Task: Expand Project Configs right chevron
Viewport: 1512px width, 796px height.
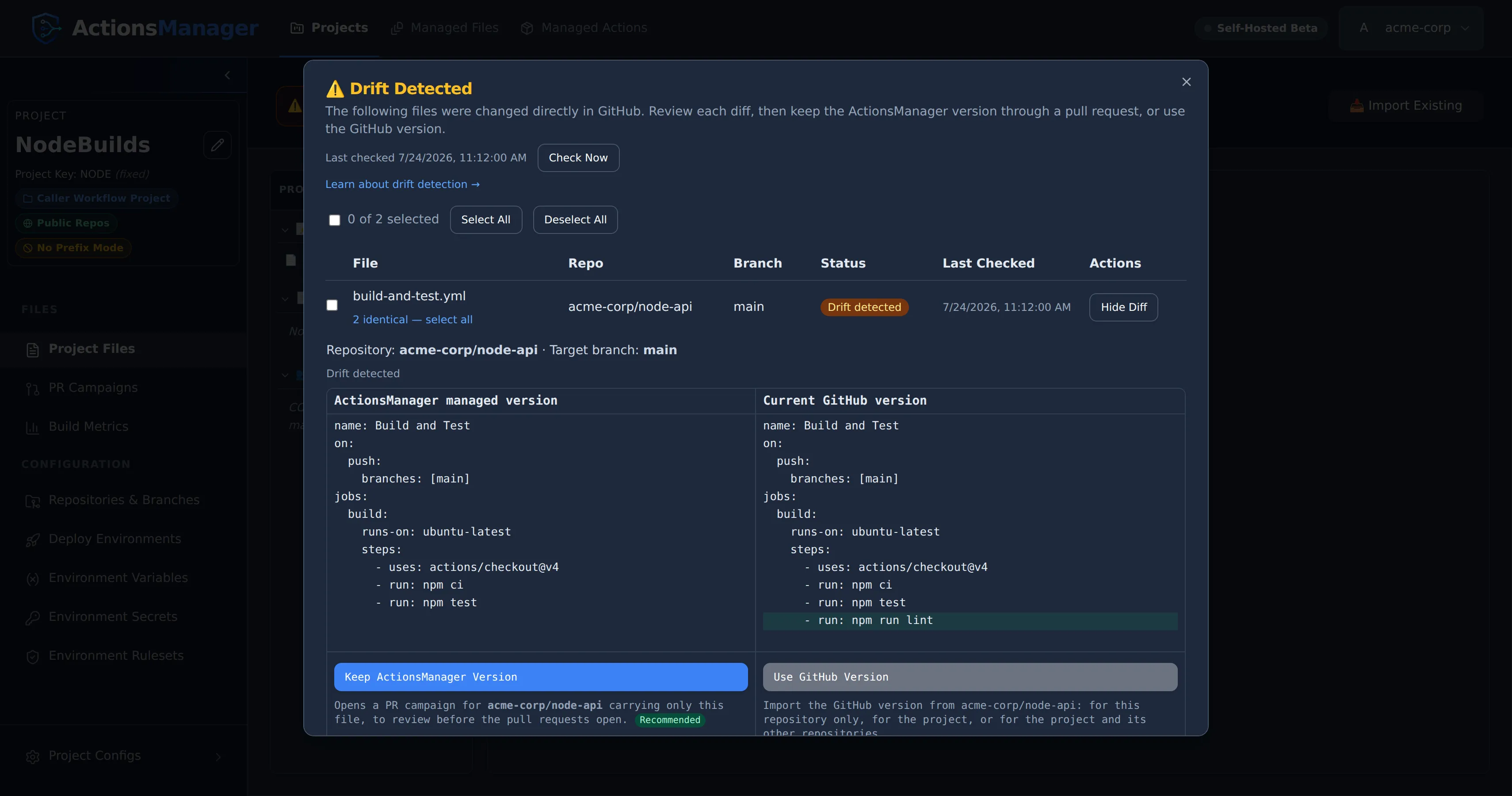Action: [x=218, y=757]
